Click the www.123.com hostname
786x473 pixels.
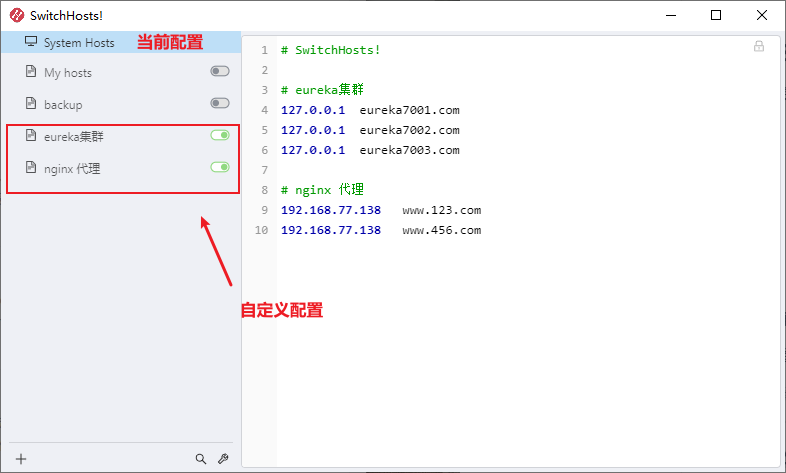click(x=442, y=210)
